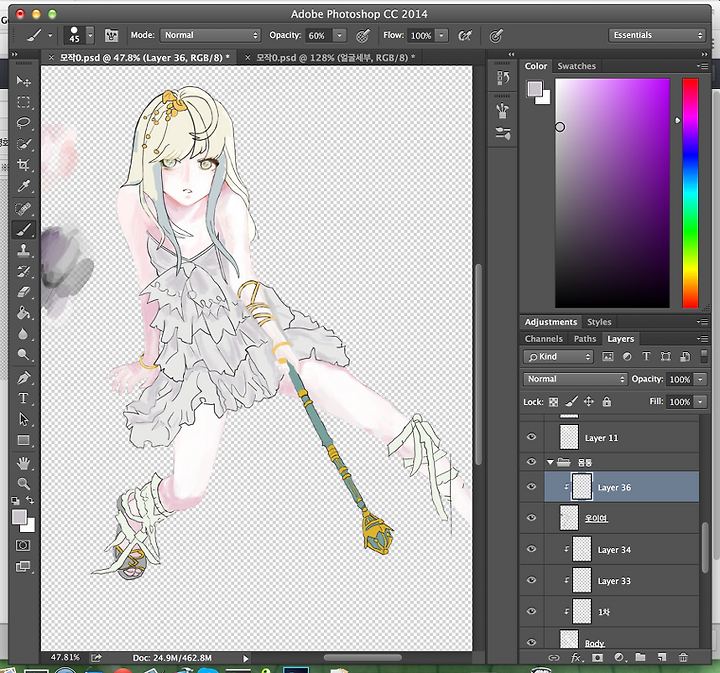Viewport: 720px width, 673px height.
Task: Switch to the Styles tab
Action: [x=599, y=322]
